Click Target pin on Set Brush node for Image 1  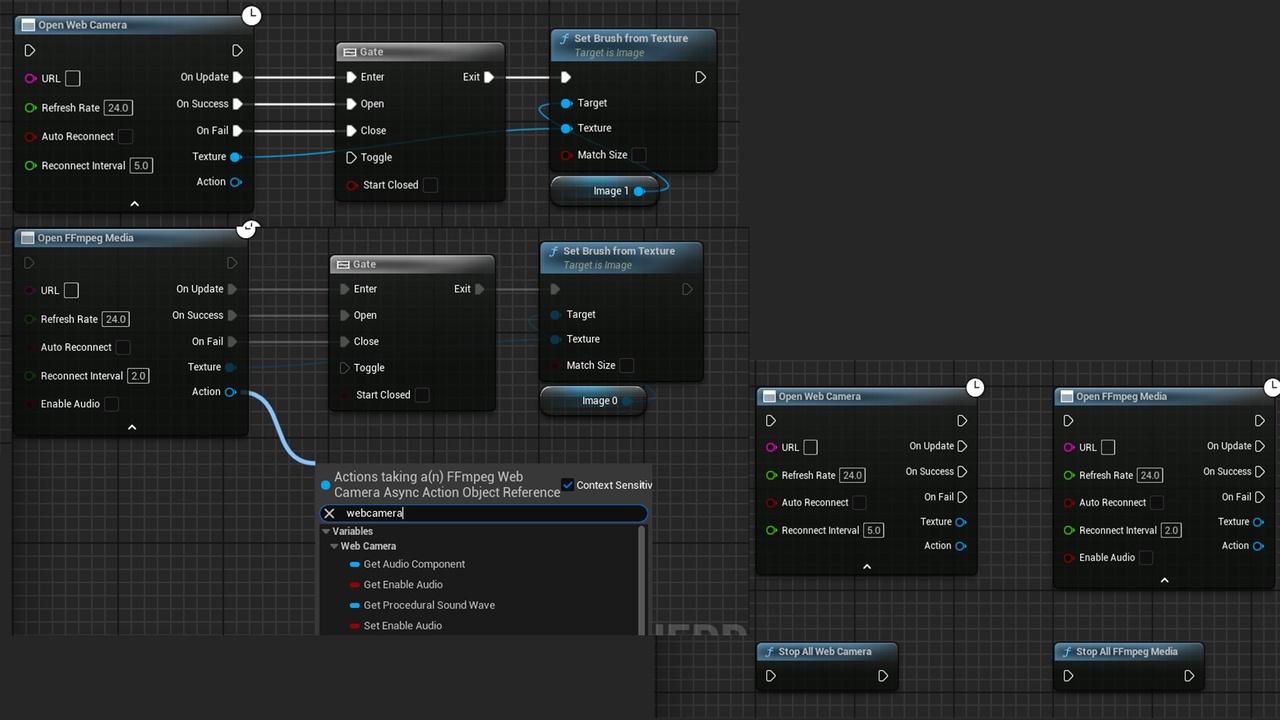(567, 103)
